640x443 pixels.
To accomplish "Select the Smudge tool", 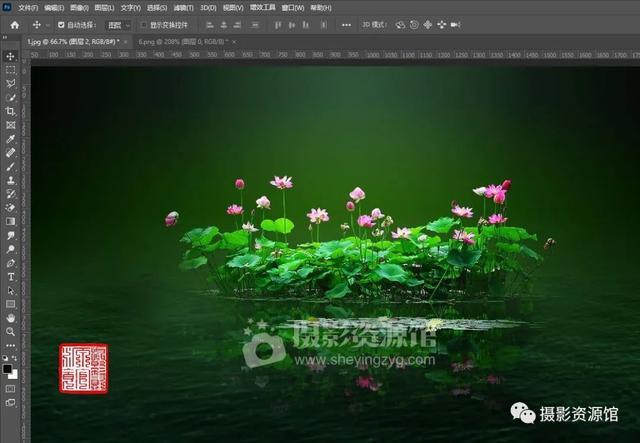I will tap(11, 235).
